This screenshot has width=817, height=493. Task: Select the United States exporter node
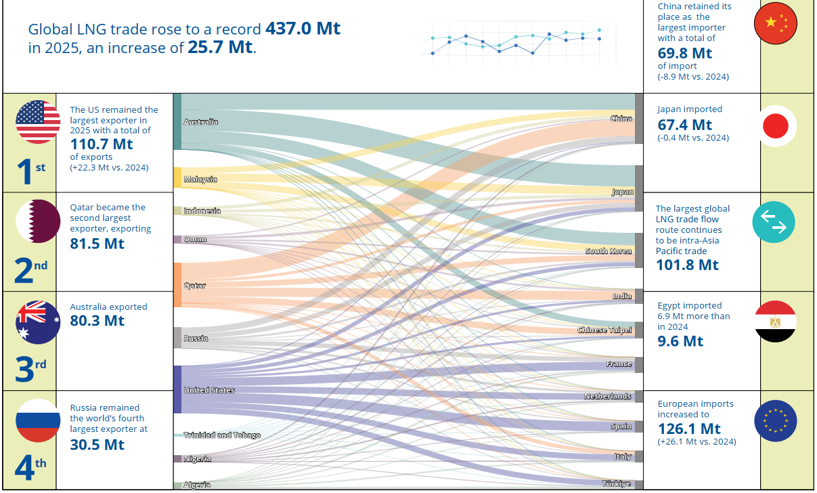click(177, 390)
